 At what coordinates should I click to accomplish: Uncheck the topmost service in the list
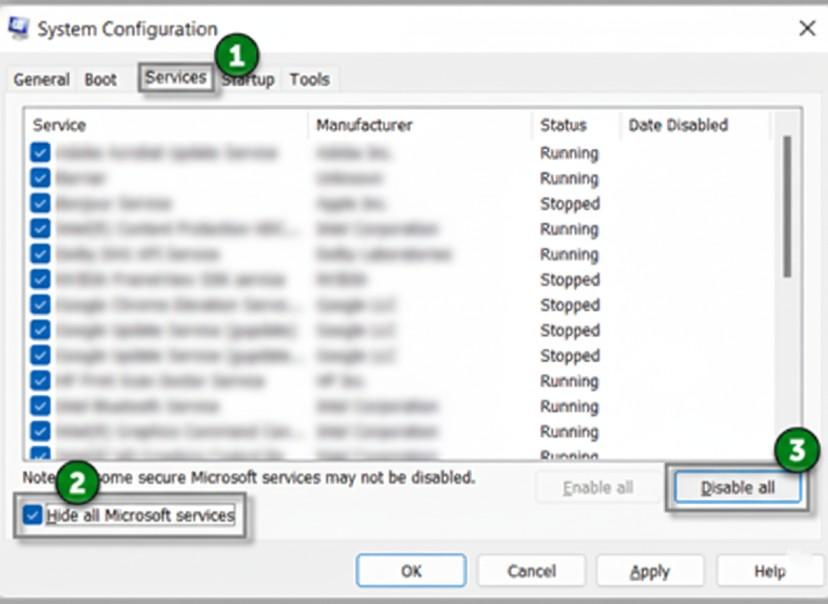click(x=38, y=153)
